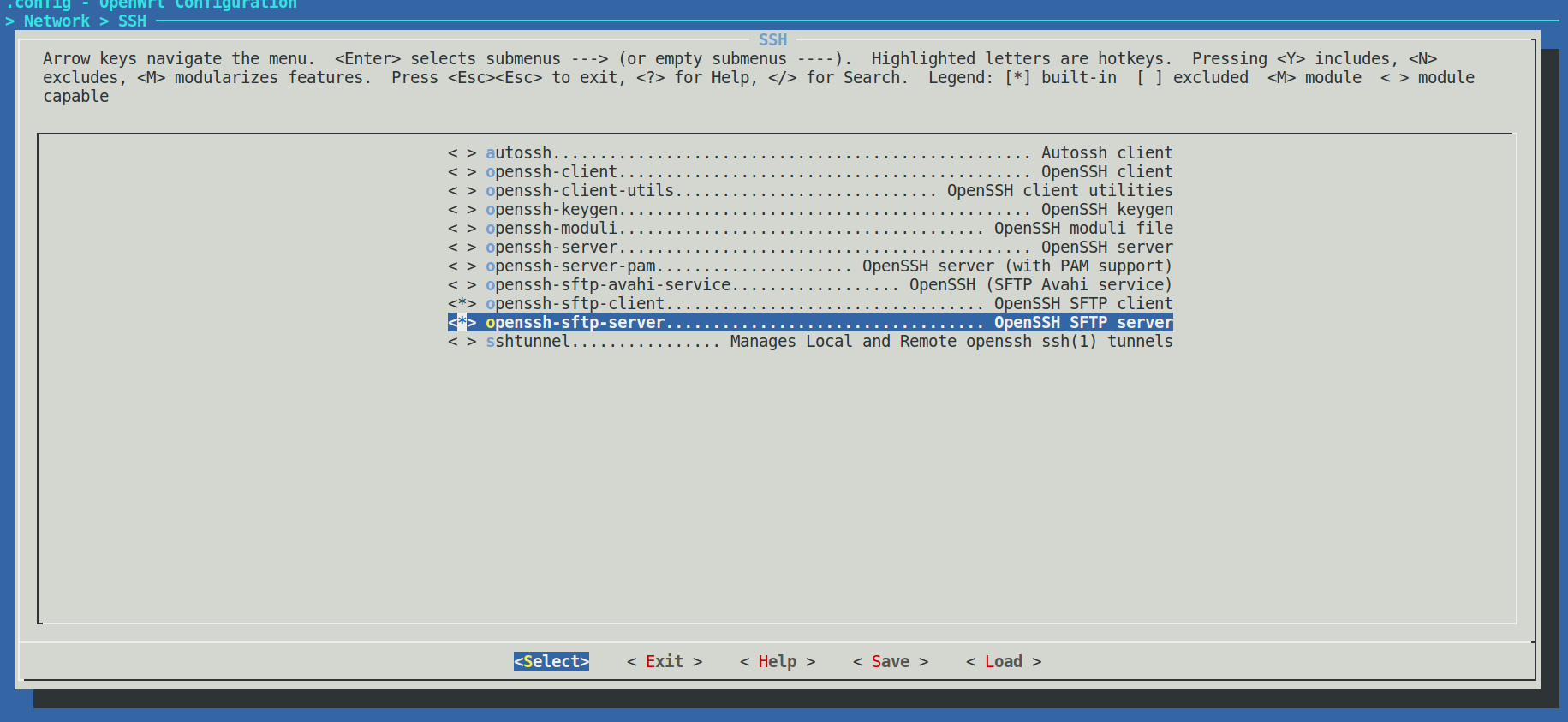Toggle the openssh-server-pam package marker
This screenshot has width=1568, height=722.
coord(462,266)
